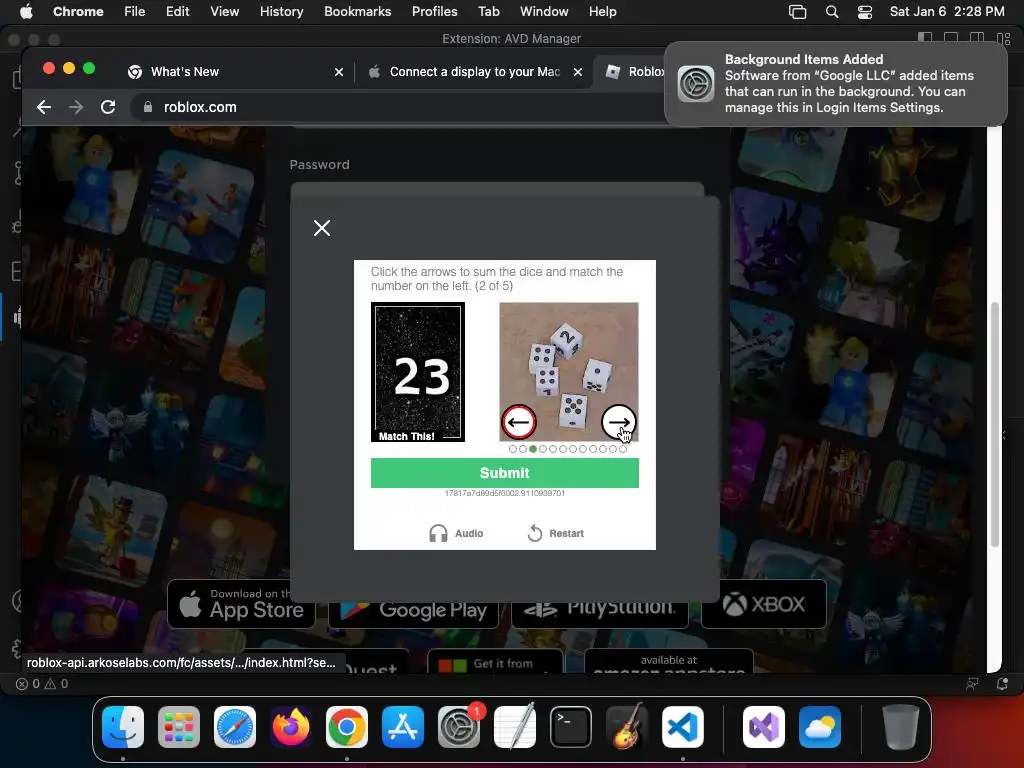Close the verification dialog with X
This screenshot has width=1024, height=768.
point(321,228)
